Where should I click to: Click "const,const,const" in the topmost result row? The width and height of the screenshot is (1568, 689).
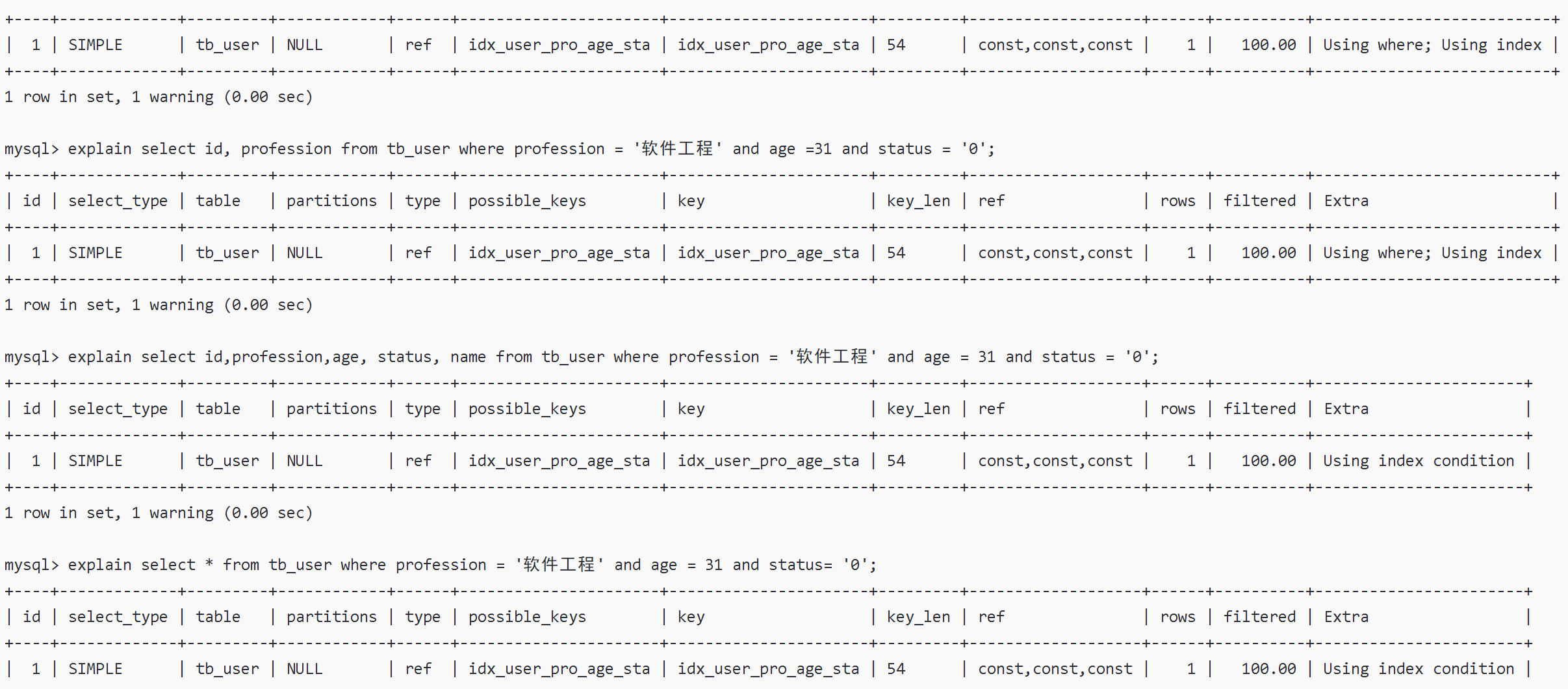click(1055, 45)
